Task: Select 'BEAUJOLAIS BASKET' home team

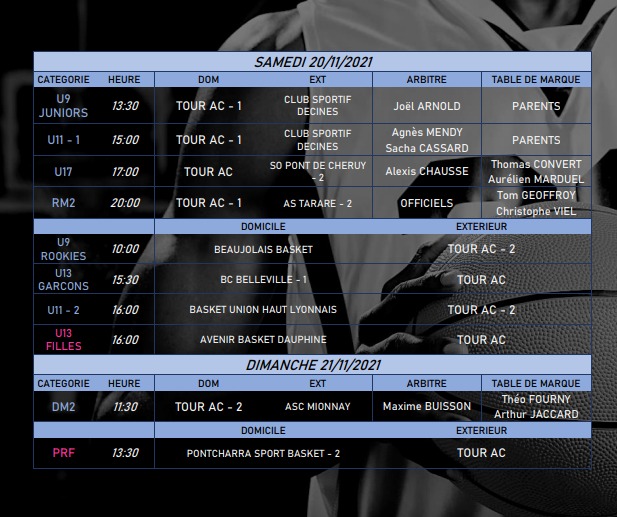Action: tap(263, 249)
